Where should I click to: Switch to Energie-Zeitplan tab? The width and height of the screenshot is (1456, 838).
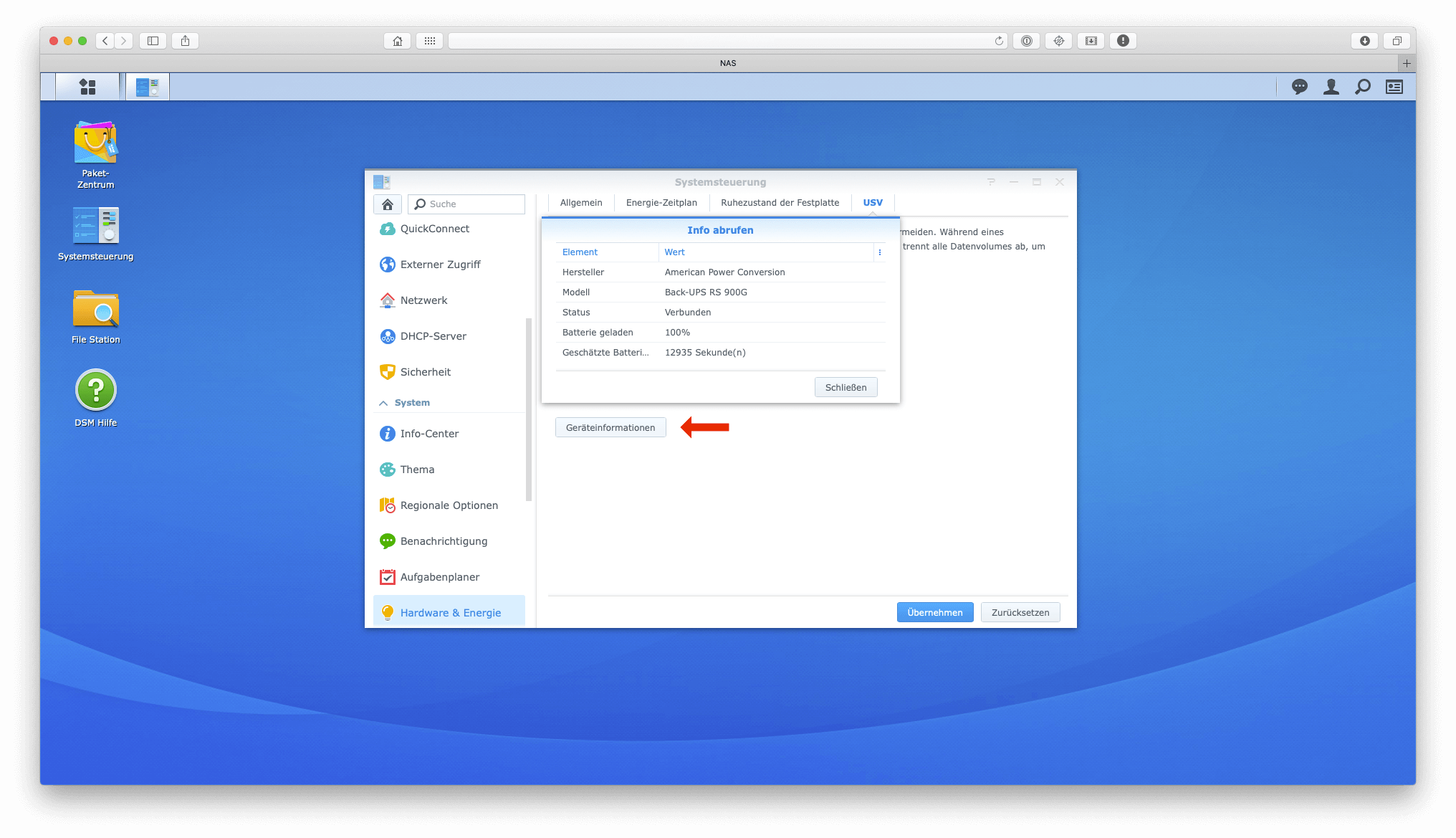[661, 203]
